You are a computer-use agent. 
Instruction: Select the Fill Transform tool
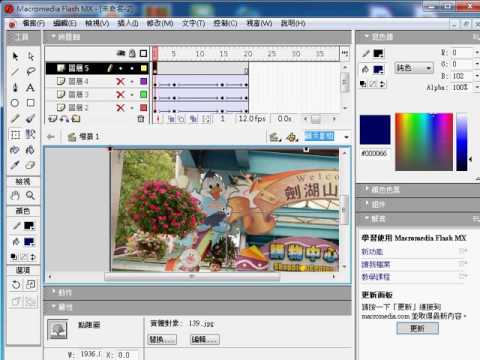click(x=31, y=134)
